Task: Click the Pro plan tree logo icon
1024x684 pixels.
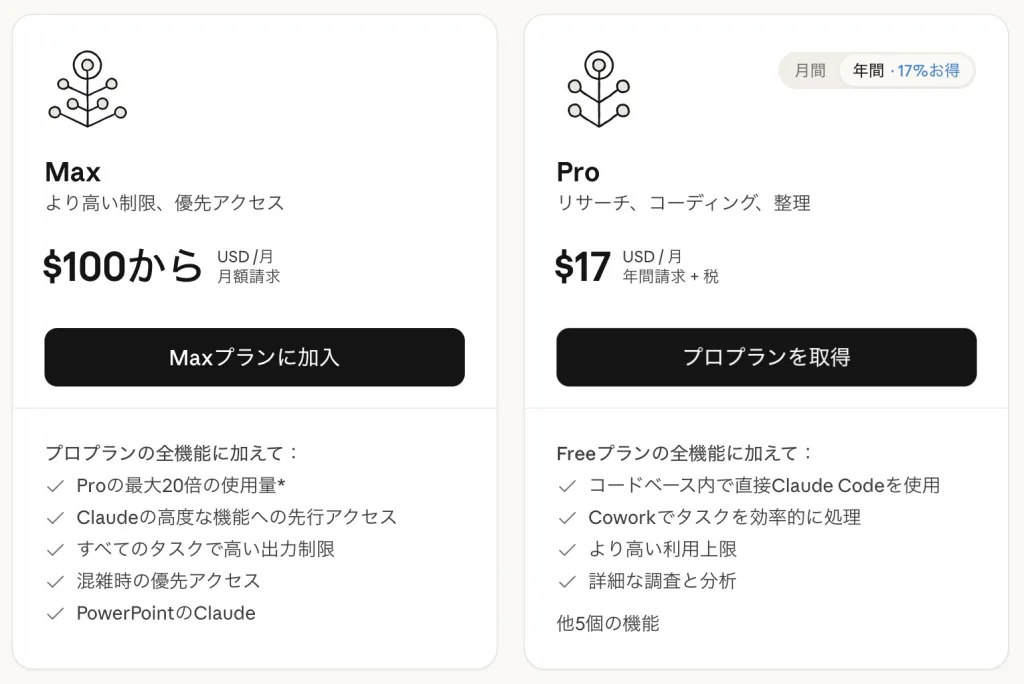Action: click(x=598, y=89)
